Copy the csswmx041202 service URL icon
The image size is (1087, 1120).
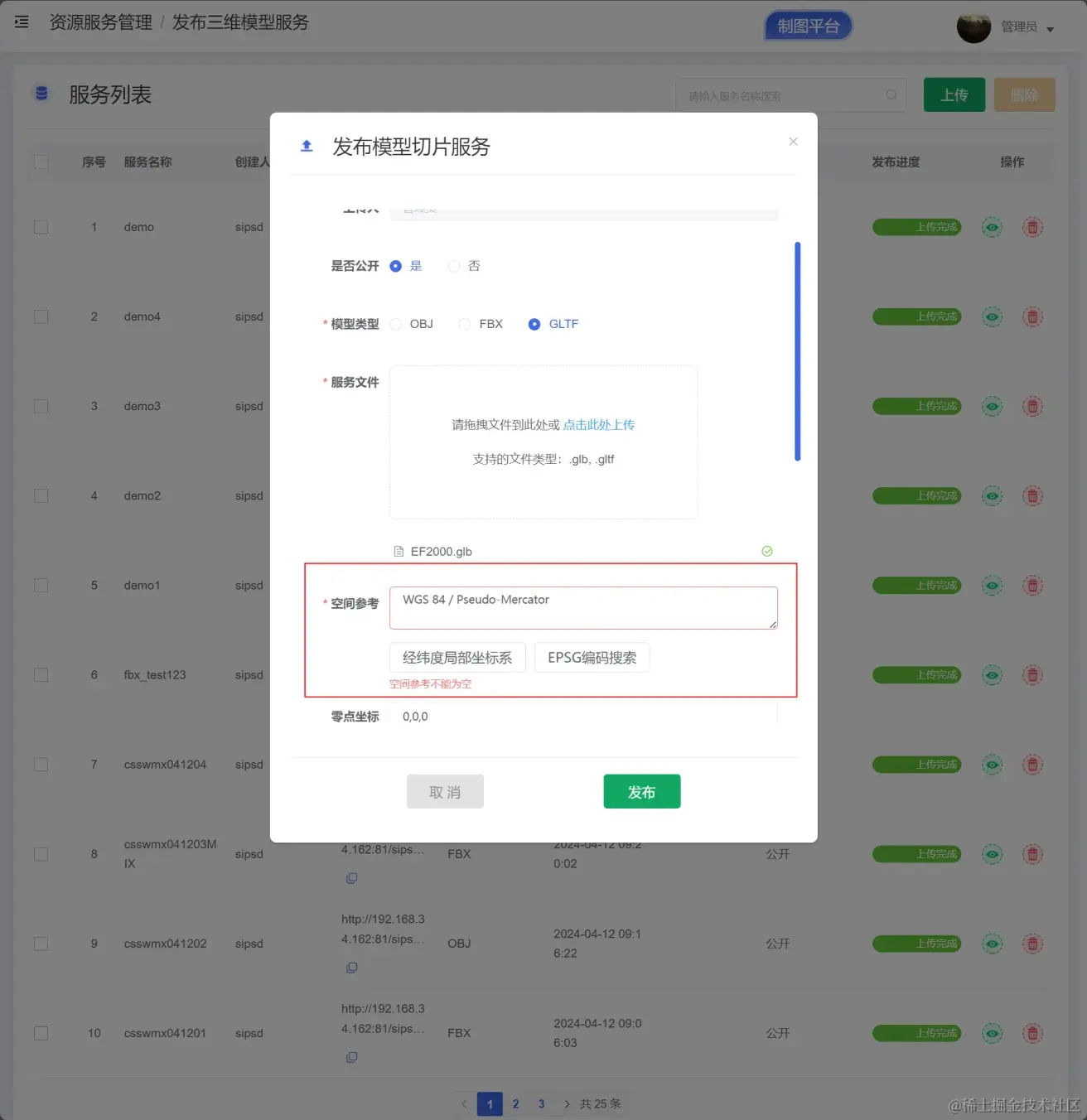click(351, 968)
